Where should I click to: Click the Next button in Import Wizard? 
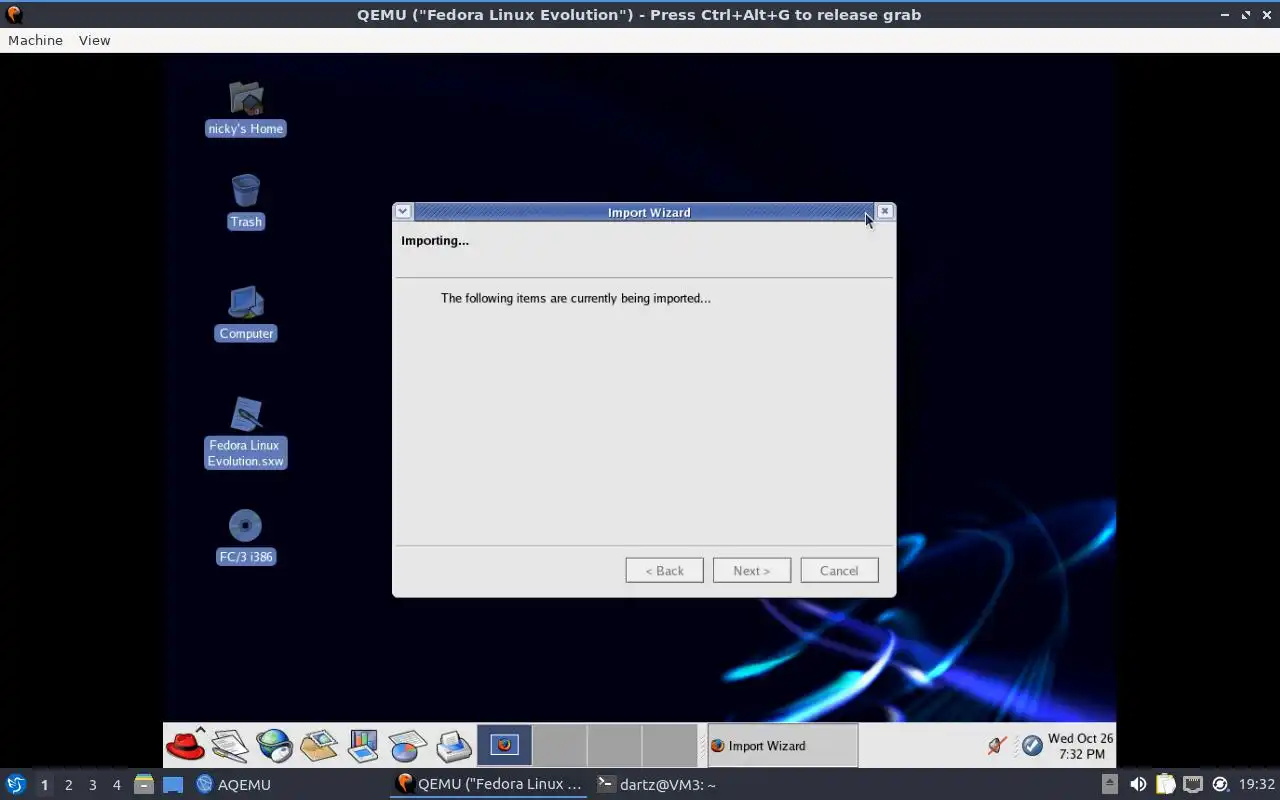pos(752,570)
